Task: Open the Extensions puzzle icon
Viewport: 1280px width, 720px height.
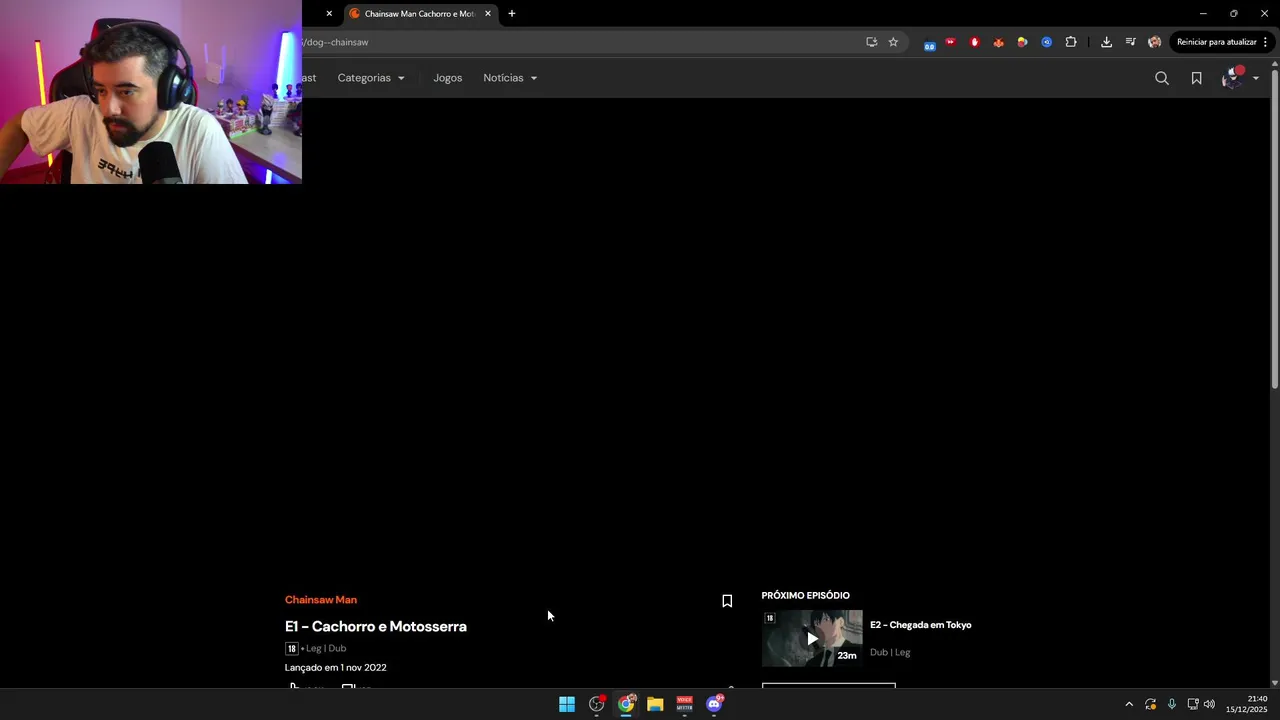Action: [x=1071, y=42]
